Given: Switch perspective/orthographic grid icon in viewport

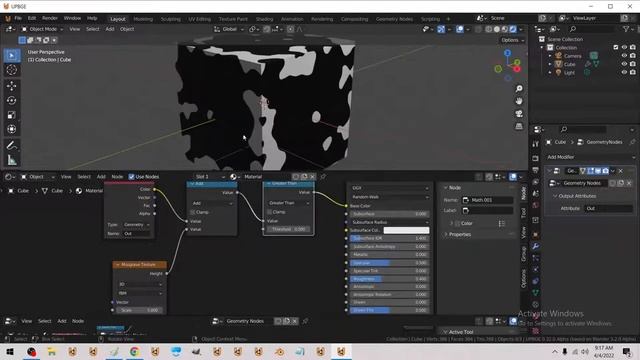Looking at the screenshot, I should pyautogui.click(x=519, y=127).
